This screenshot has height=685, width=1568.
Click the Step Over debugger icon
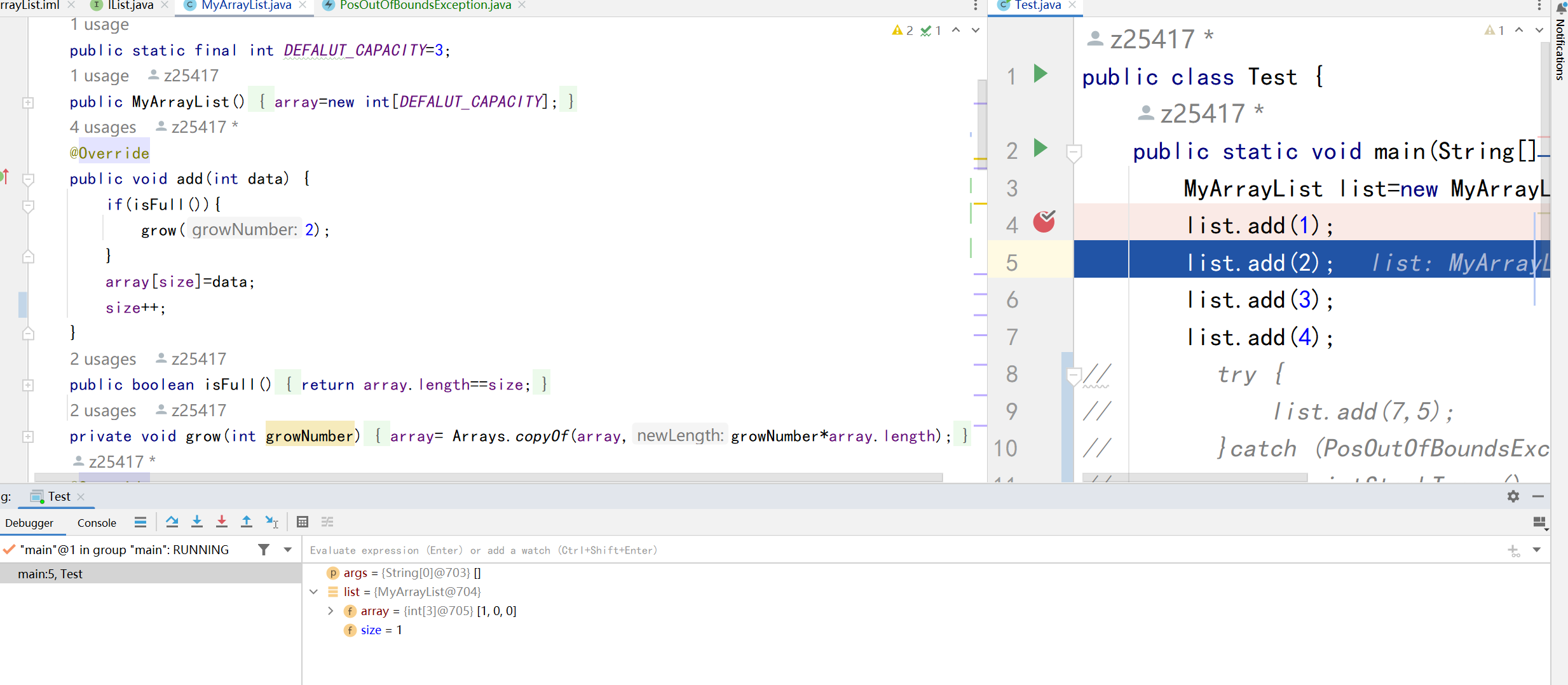click(x=172, y=522)
